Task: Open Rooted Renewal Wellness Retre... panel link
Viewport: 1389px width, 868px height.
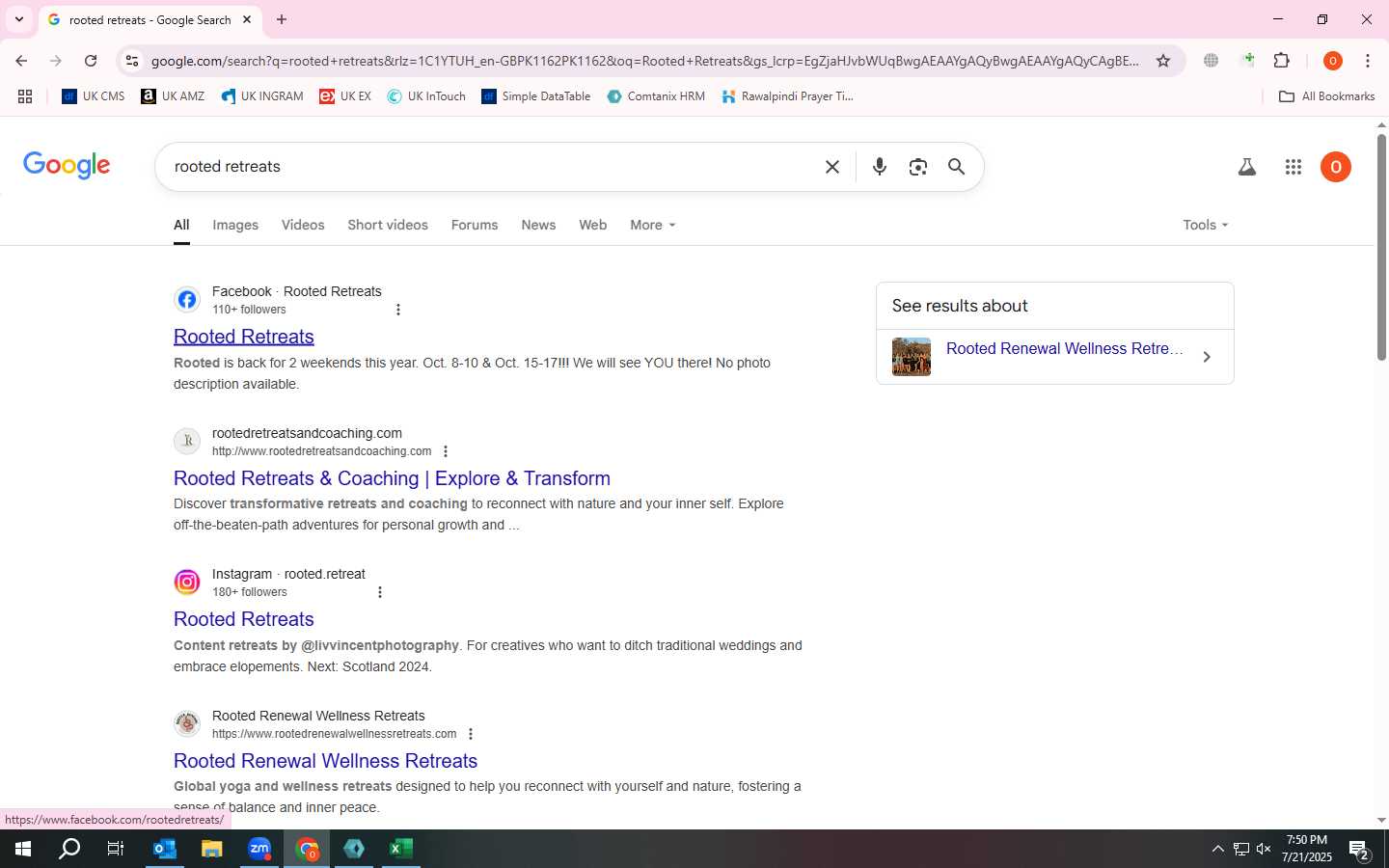Action: 1064,349
